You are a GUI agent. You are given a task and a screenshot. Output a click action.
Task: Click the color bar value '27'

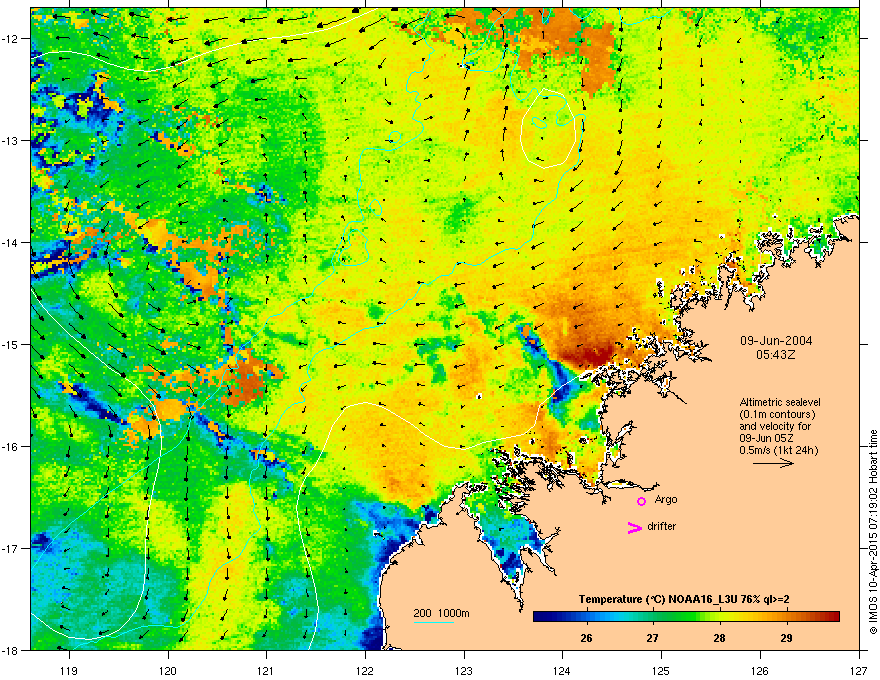coord(652,638)
